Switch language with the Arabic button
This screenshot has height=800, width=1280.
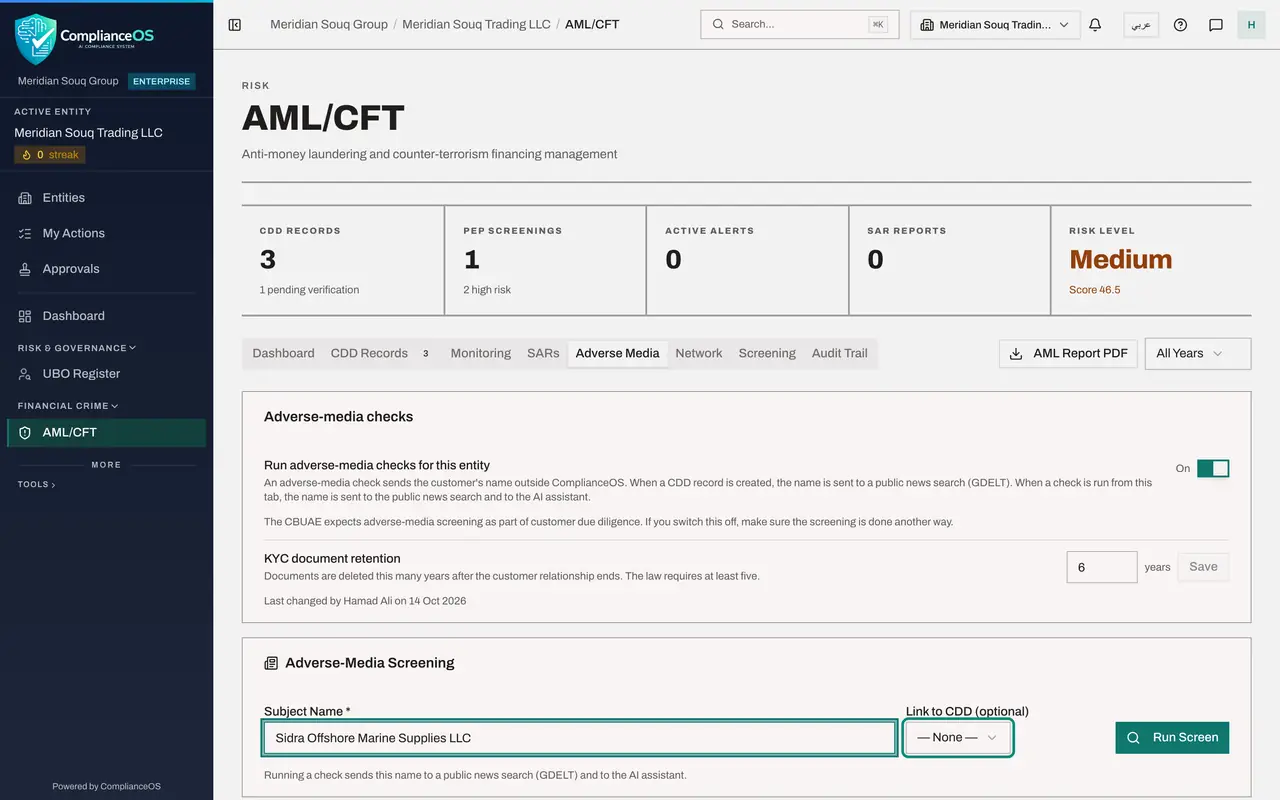[x=1141, y=25]
